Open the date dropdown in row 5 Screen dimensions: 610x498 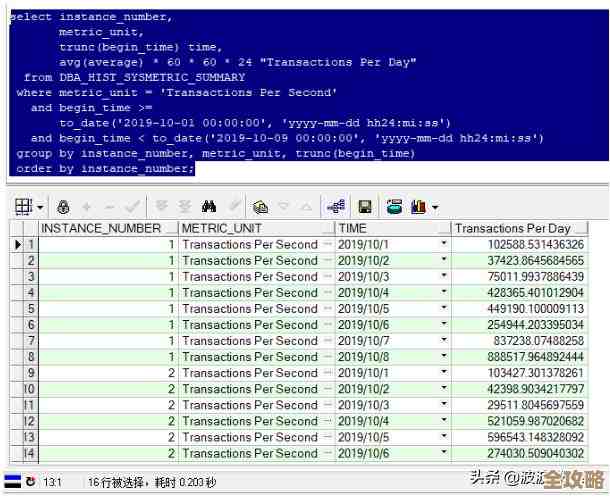[443, 308]
